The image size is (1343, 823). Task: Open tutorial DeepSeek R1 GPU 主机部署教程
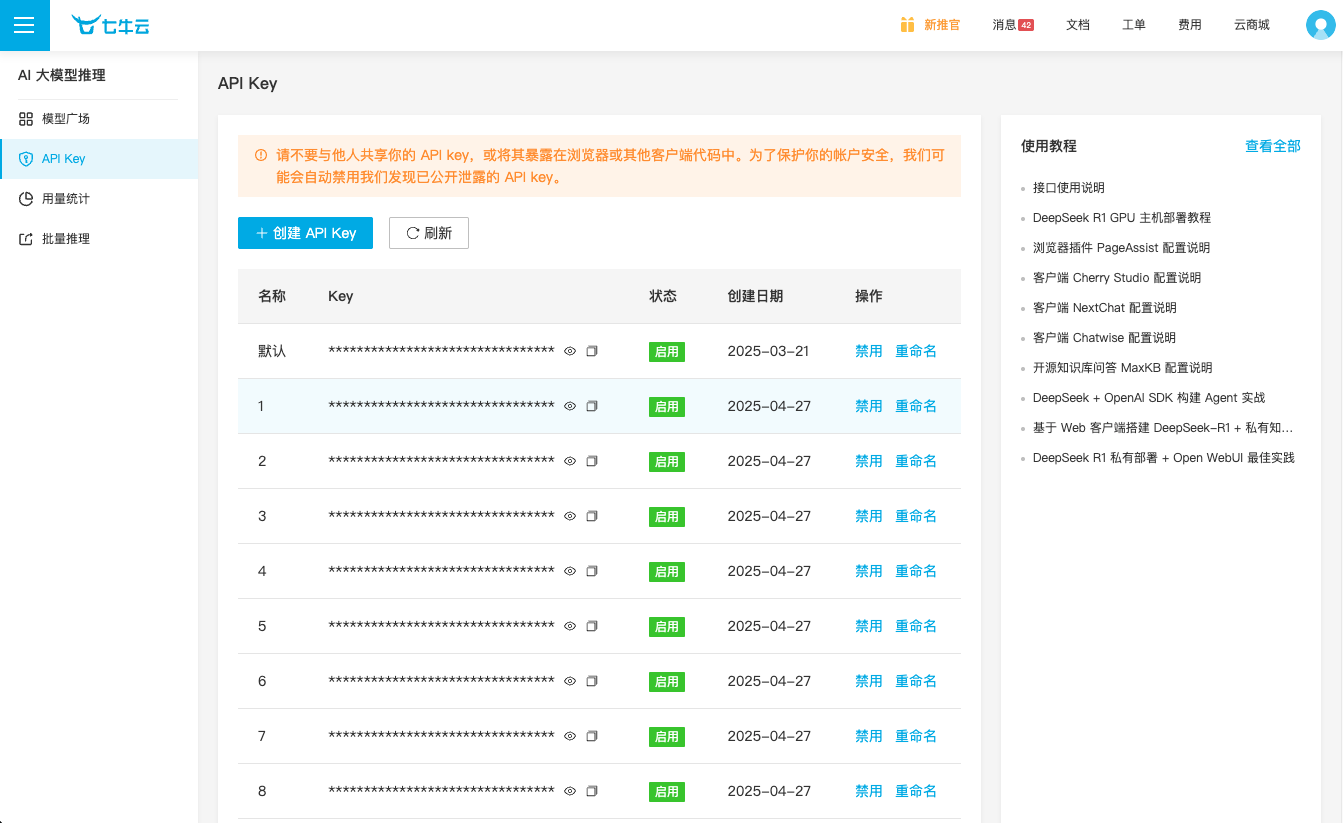pos(1122,218)
